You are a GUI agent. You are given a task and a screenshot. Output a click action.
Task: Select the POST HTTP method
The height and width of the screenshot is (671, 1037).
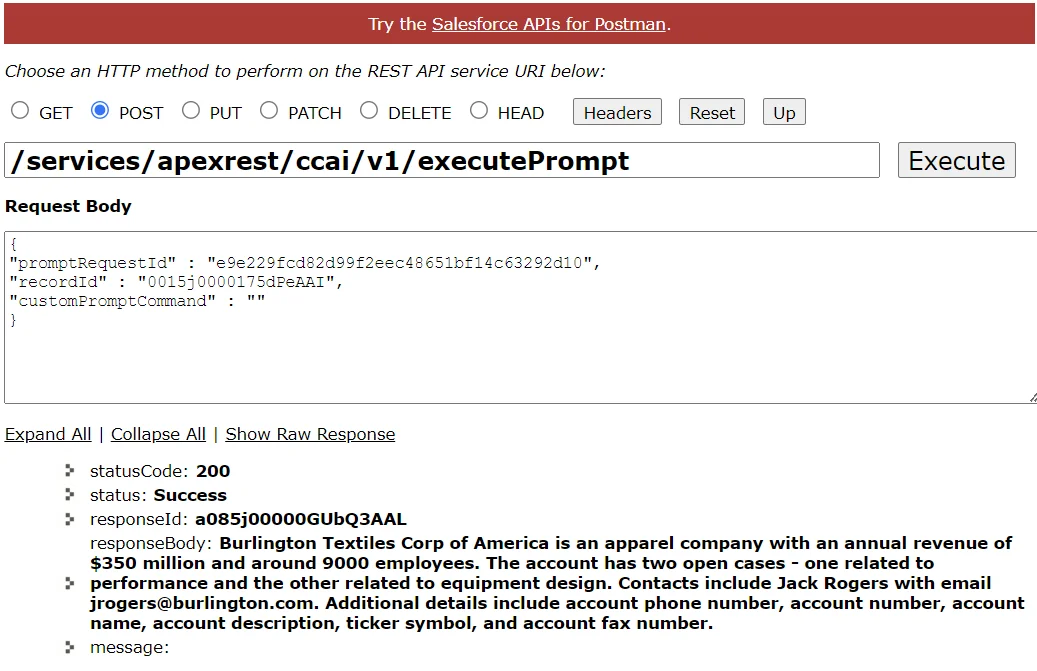click(x=100, y=111)
